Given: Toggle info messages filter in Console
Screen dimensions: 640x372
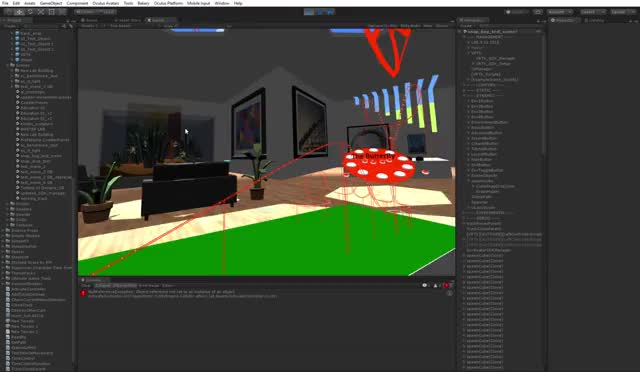Looking at the screenshot, I should [426, 285].
